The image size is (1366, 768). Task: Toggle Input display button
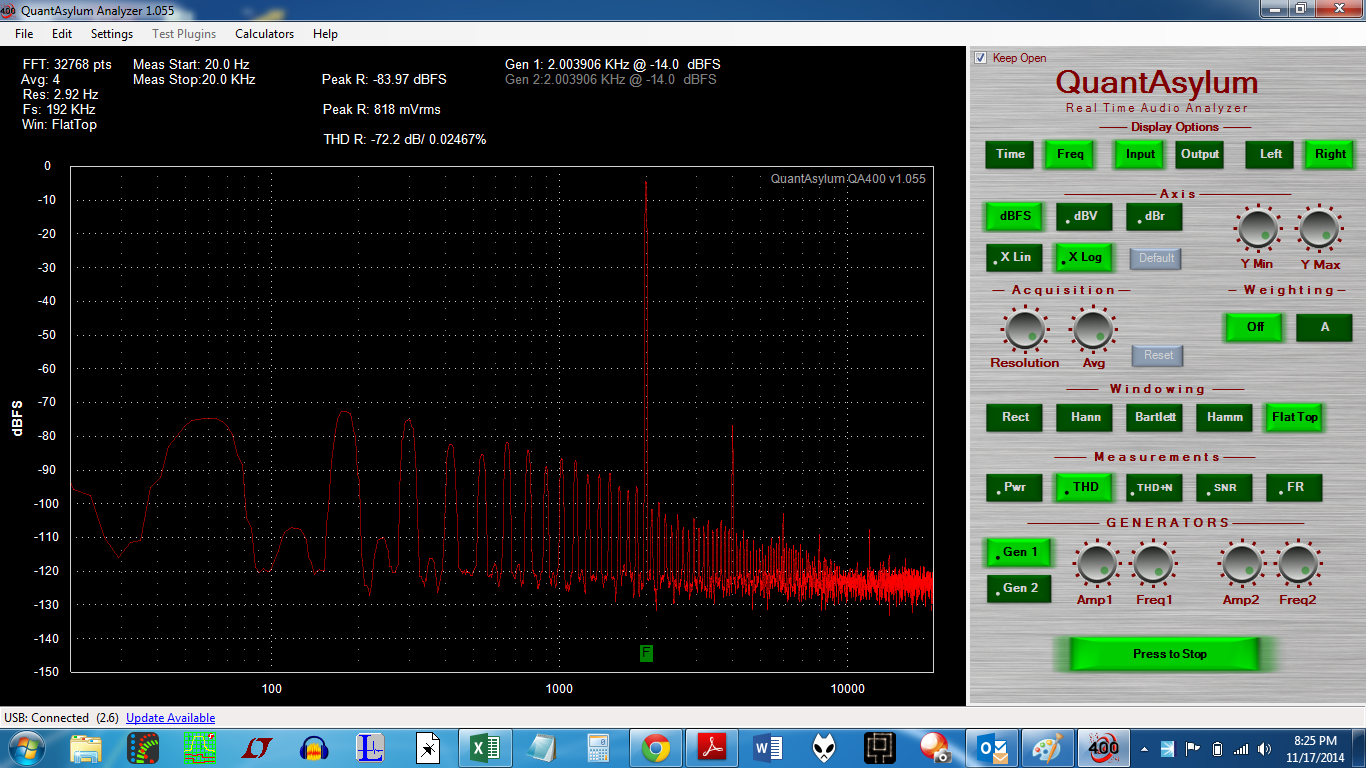tap(1140, 154)
